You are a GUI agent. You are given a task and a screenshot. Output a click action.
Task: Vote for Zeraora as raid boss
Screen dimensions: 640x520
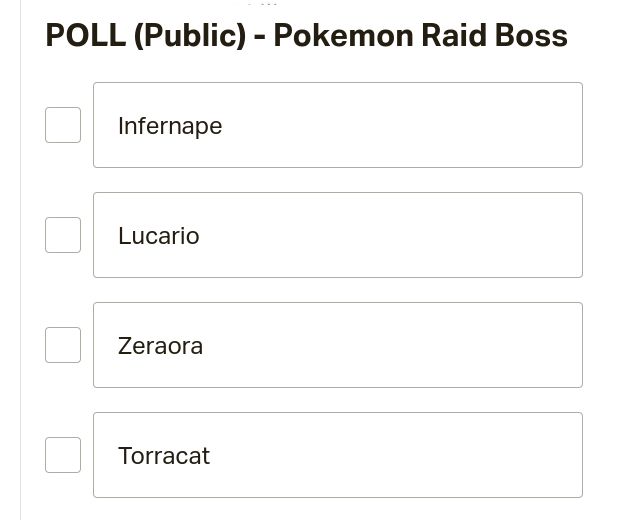tap(63, 345)
